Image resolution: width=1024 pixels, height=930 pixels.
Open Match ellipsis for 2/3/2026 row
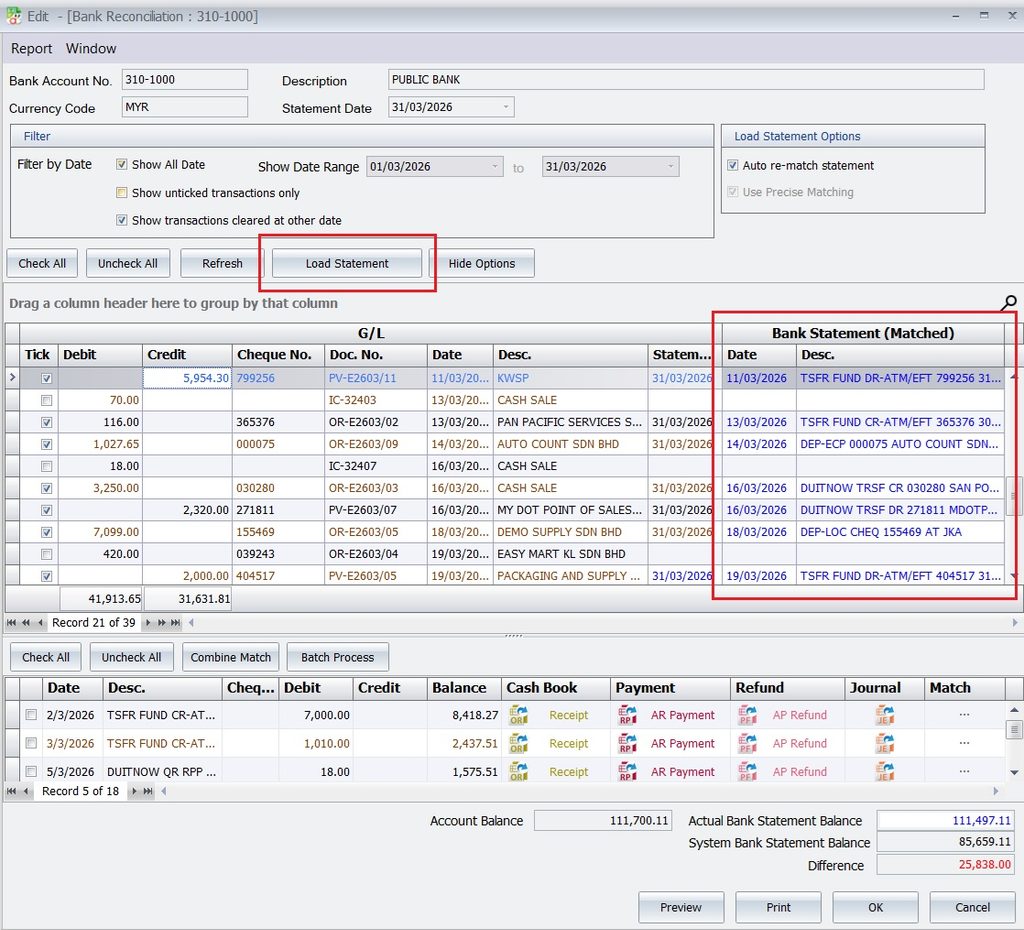[964, 715]
